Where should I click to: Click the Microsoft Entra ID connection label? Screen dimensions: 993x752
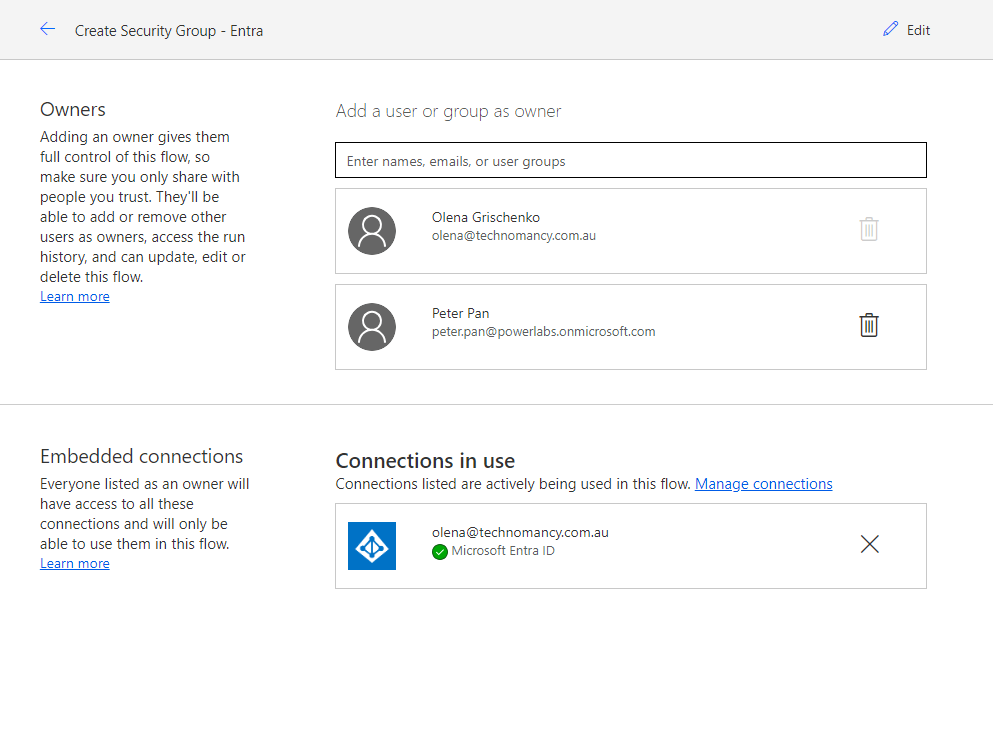[x=502, y=551]
